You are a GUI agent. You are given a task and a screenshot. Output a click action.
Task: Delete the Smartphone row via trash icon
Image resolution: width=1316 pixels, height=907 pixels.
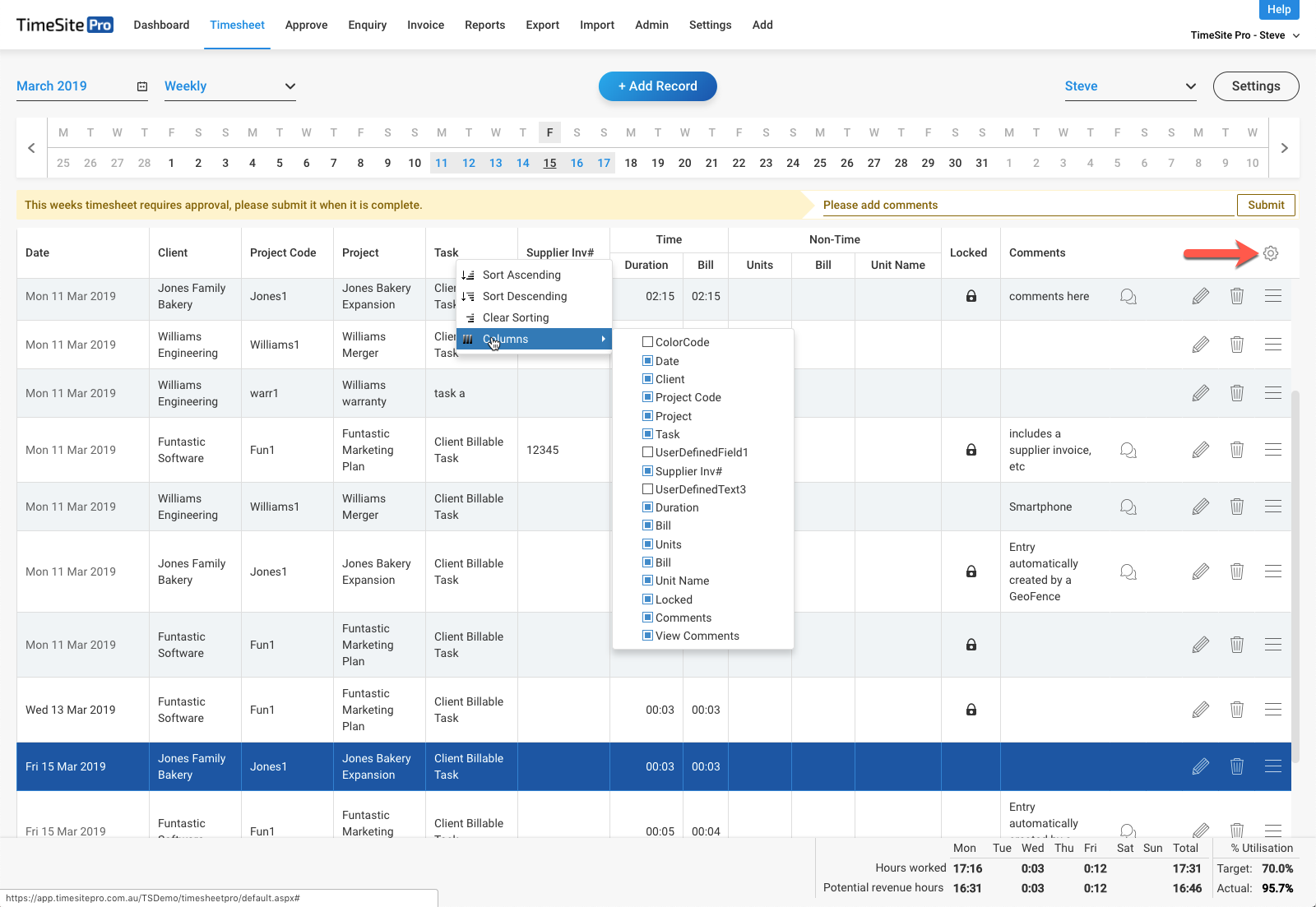(1237, 507)
